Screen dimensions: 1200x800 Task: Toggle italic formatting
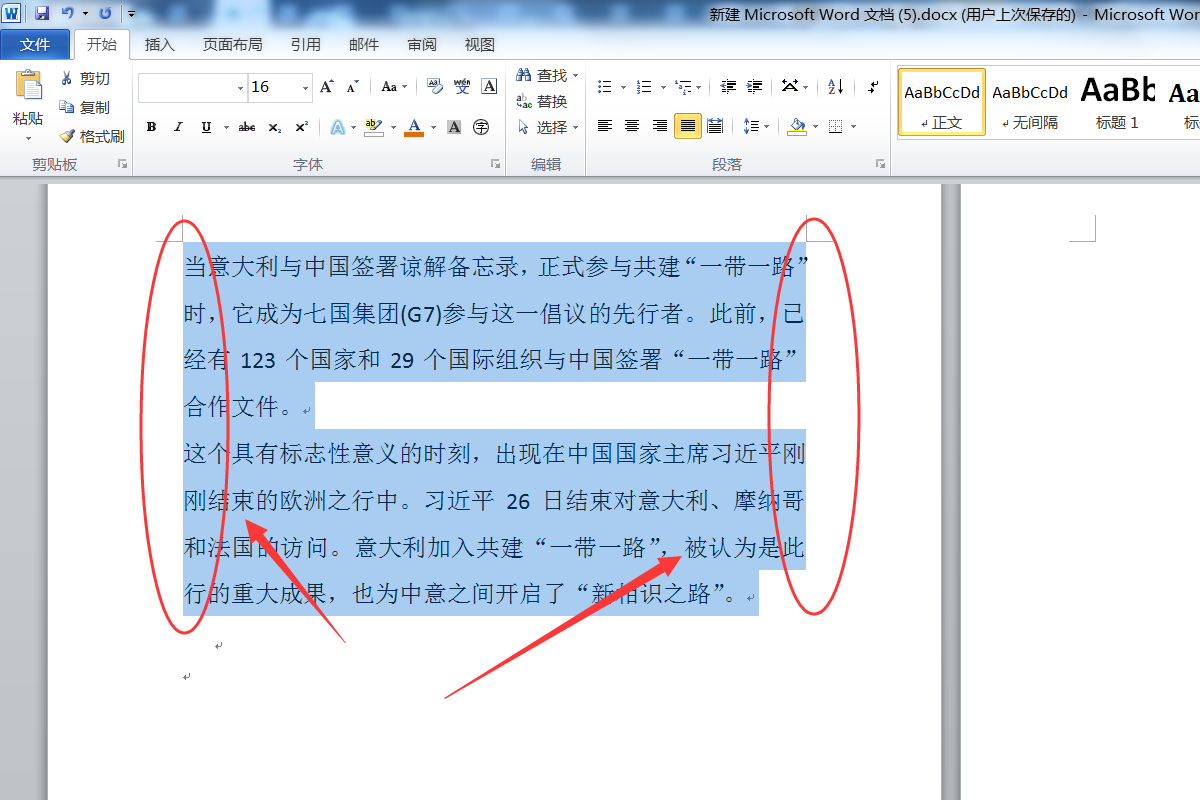pyautogui.click(x=178, y=127)
